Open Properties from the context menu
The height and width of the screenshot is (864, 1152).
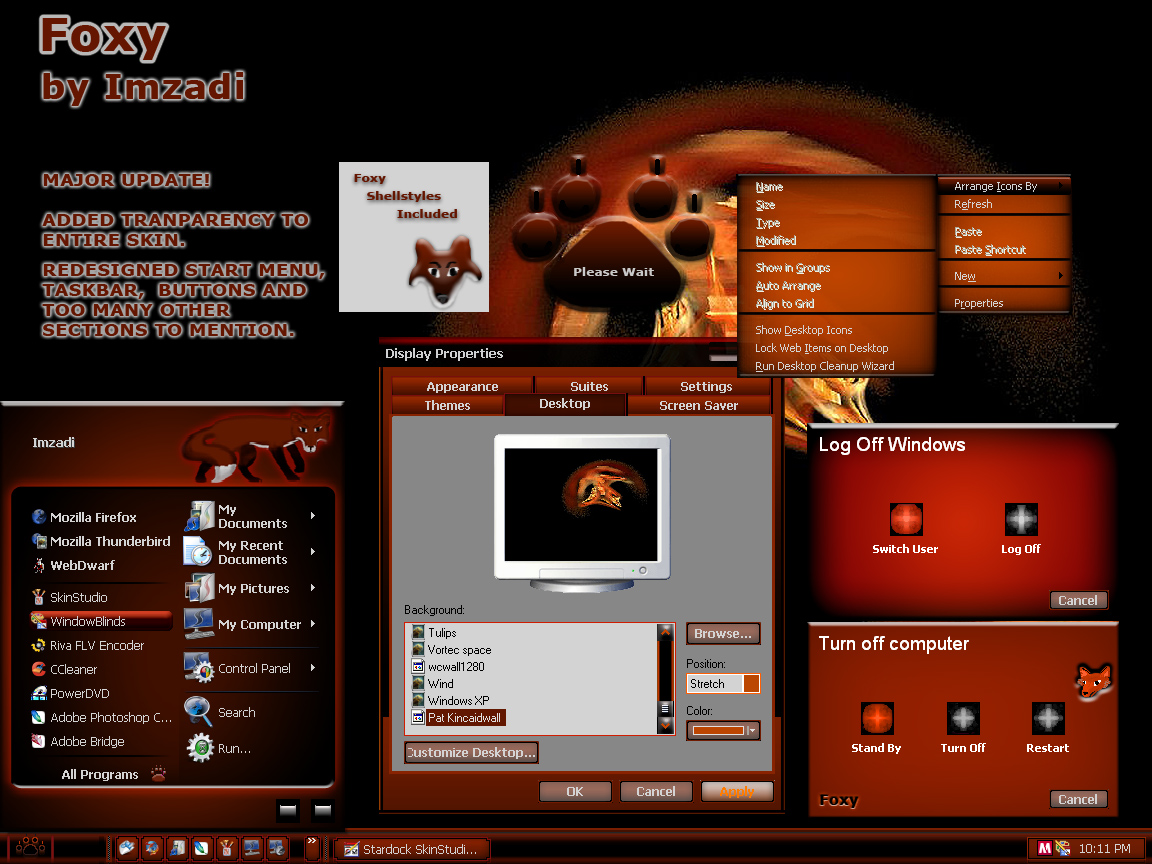[979, 303]
